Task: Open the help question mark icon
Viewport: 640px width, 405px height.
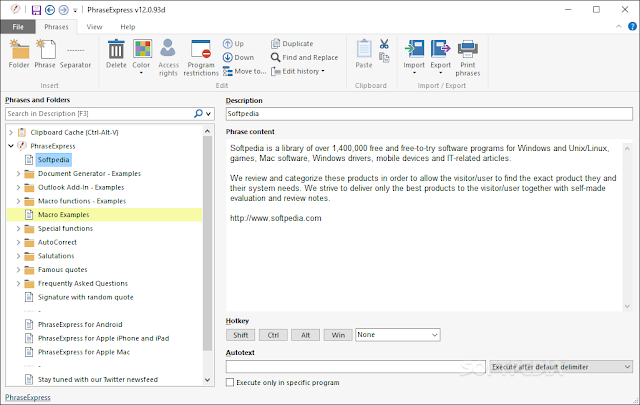Action: point(632,27)
